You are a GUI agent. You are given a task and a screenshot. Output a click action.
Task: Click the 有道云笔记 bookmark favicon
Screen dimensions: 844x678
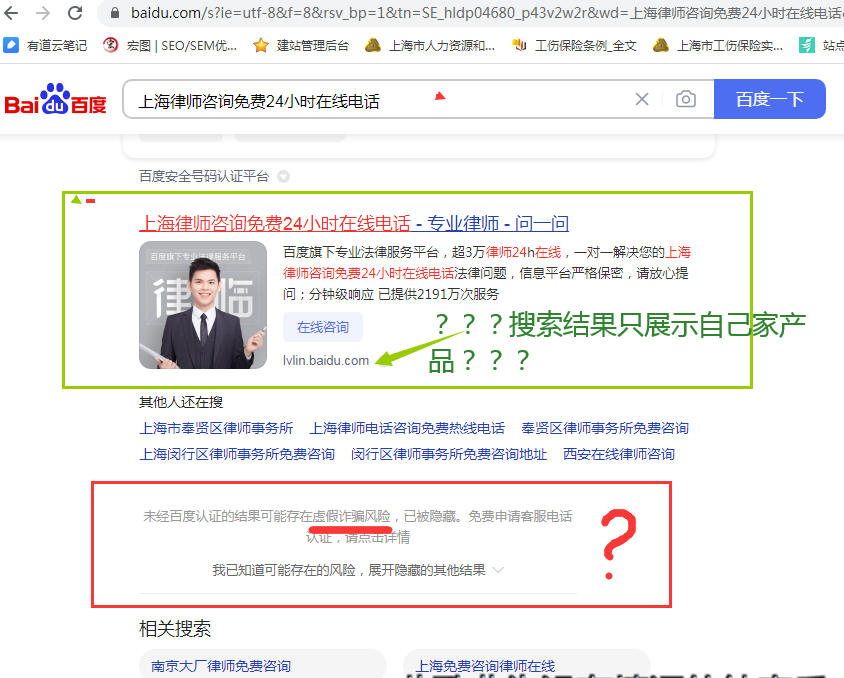click(11, 45)
